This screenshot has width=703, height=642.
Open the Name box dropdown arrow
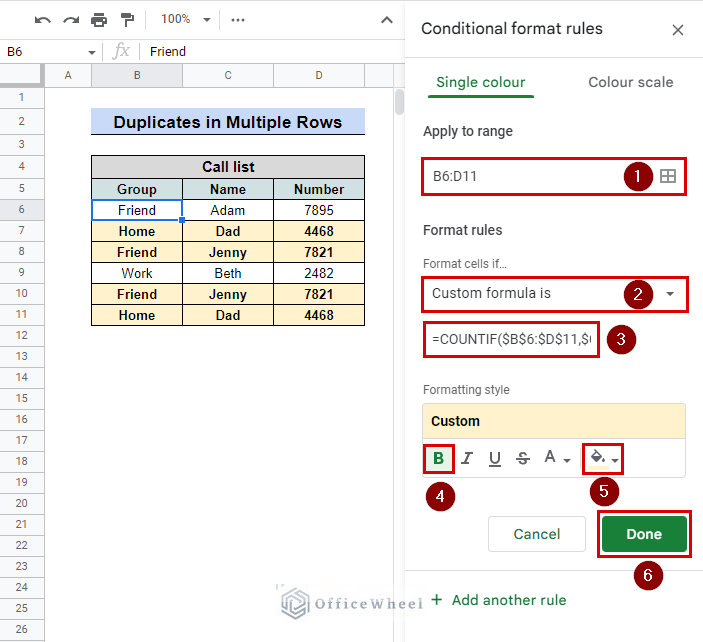click(x=92, y=51)
